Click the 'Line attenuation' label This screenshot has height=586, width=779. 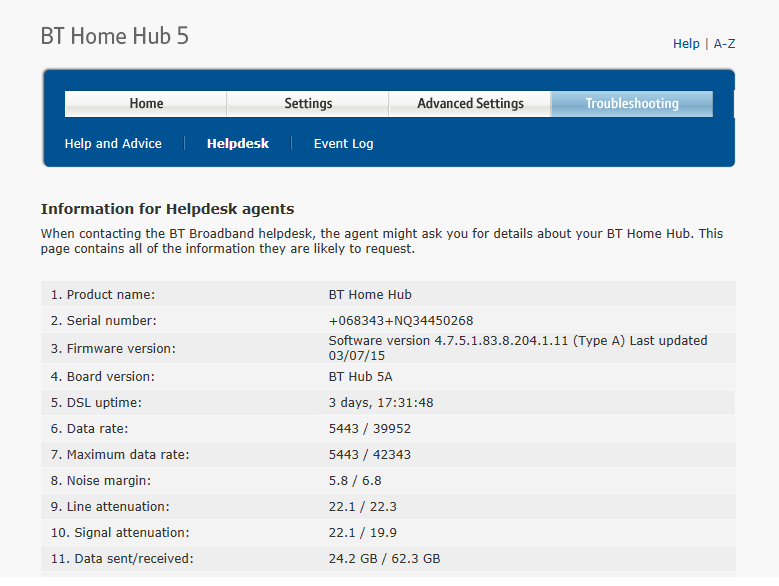(x=110, y=507)
